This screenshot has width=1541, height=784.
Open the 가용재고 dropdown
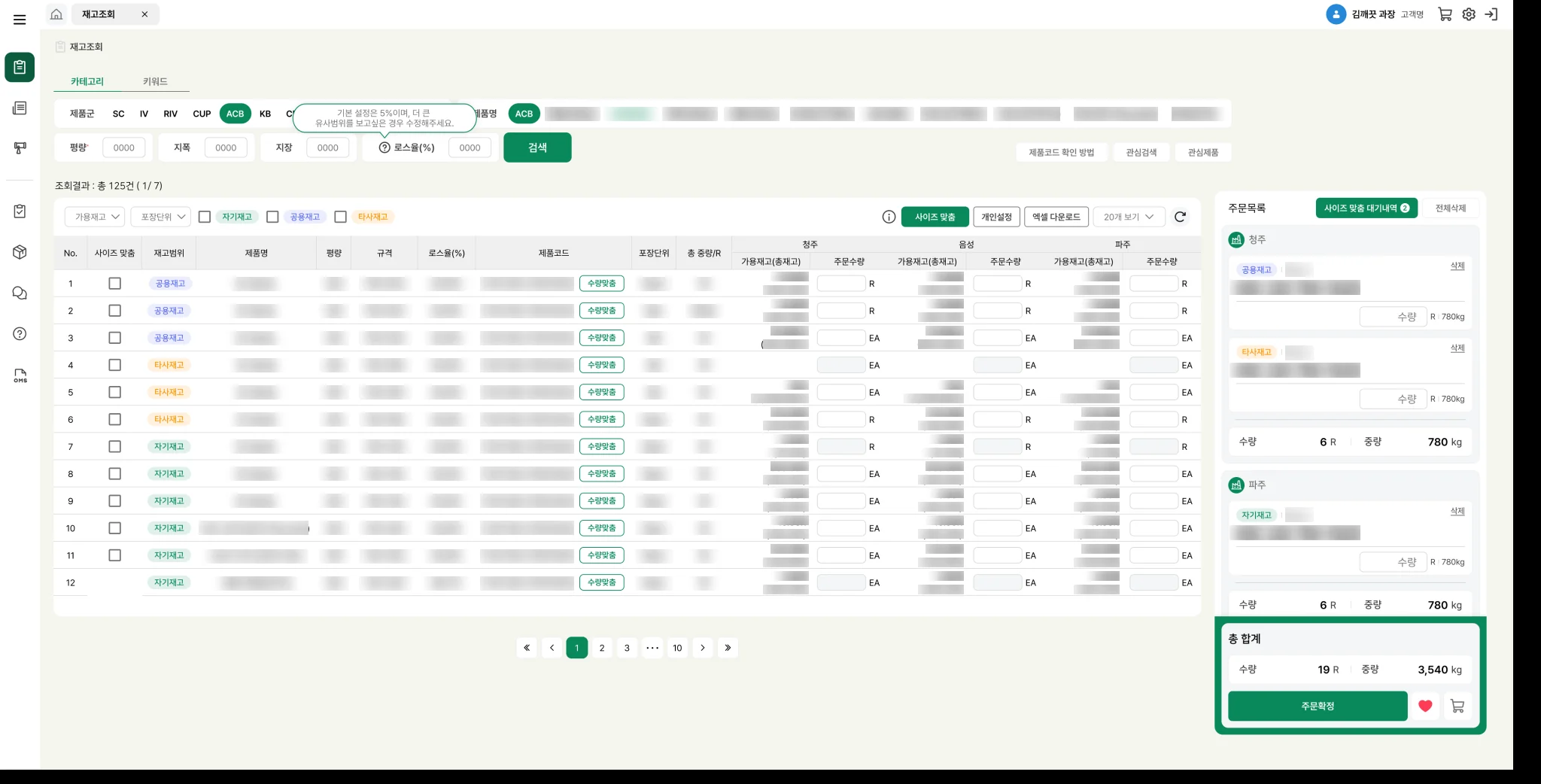[x=95, y=217]
